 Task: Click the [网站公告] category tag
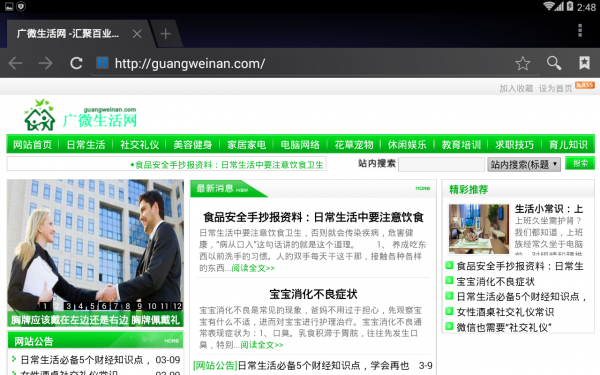coord(215,365)
